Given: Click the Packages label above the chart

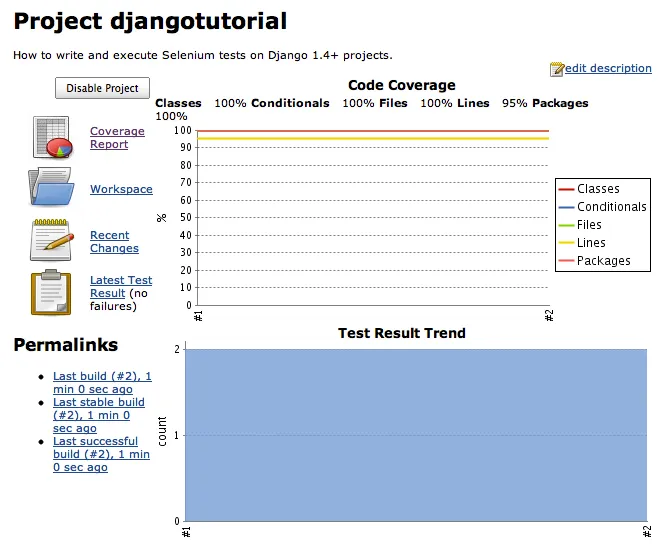Looking at the screenshot, I should [x=560, y=103].
